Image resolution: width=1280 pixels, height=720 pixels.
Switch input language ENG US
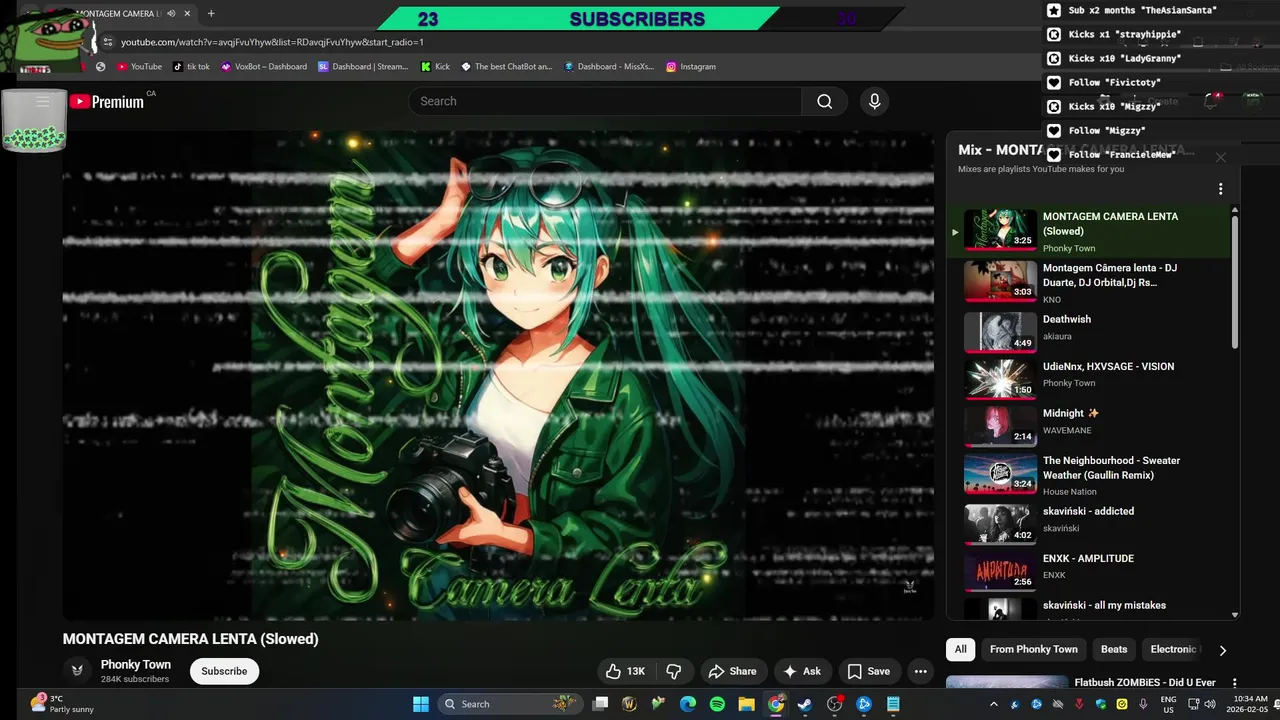point(1168,704)
